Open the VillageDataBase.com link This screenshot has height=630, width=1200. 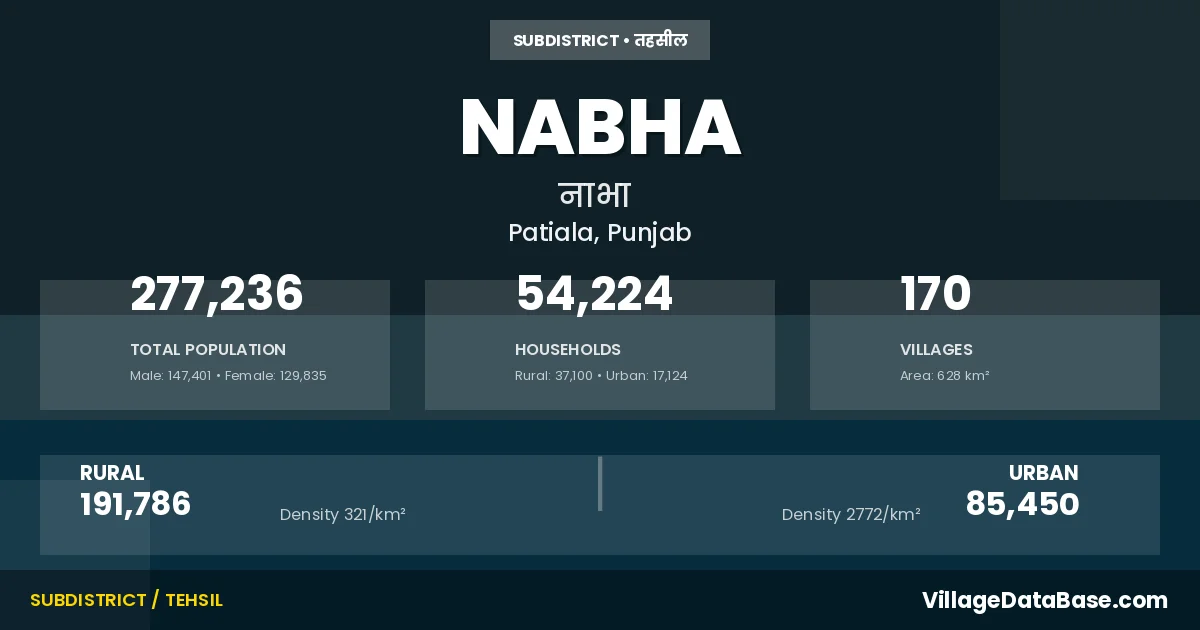1044,600
